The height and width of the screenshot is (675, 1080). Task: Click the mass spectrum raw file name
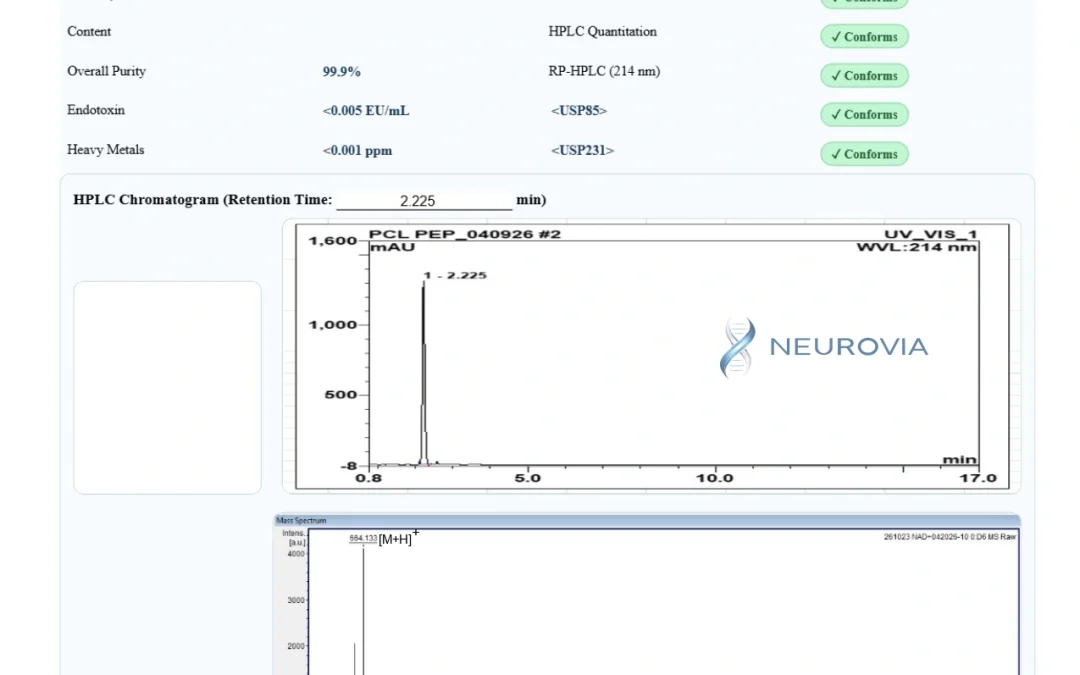point(950,537)
